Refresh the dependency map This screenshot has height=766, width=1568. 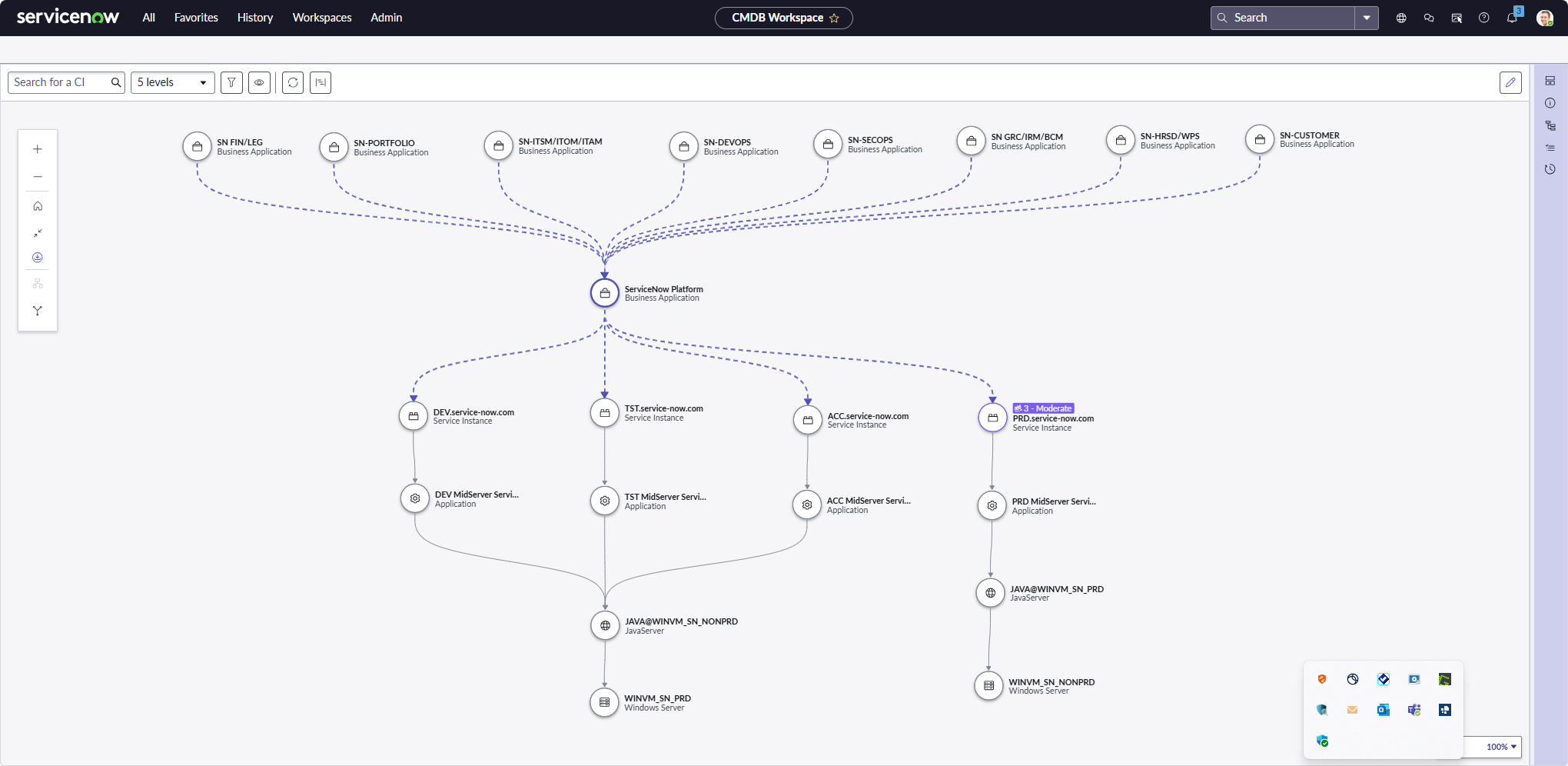coord(293,82)
